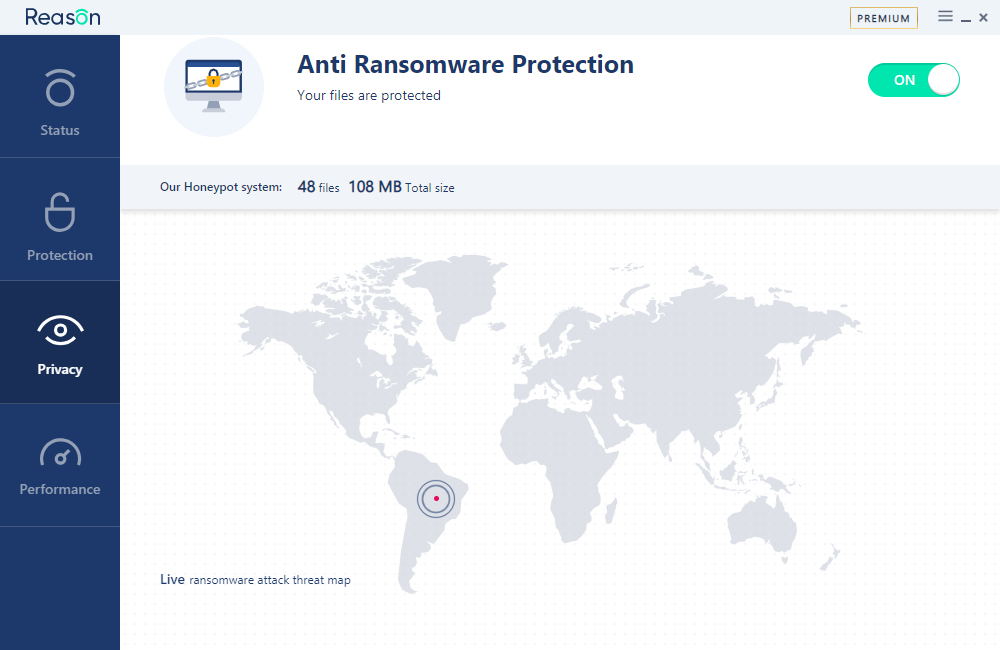Minimize the Reason window

tap(966, 19)
